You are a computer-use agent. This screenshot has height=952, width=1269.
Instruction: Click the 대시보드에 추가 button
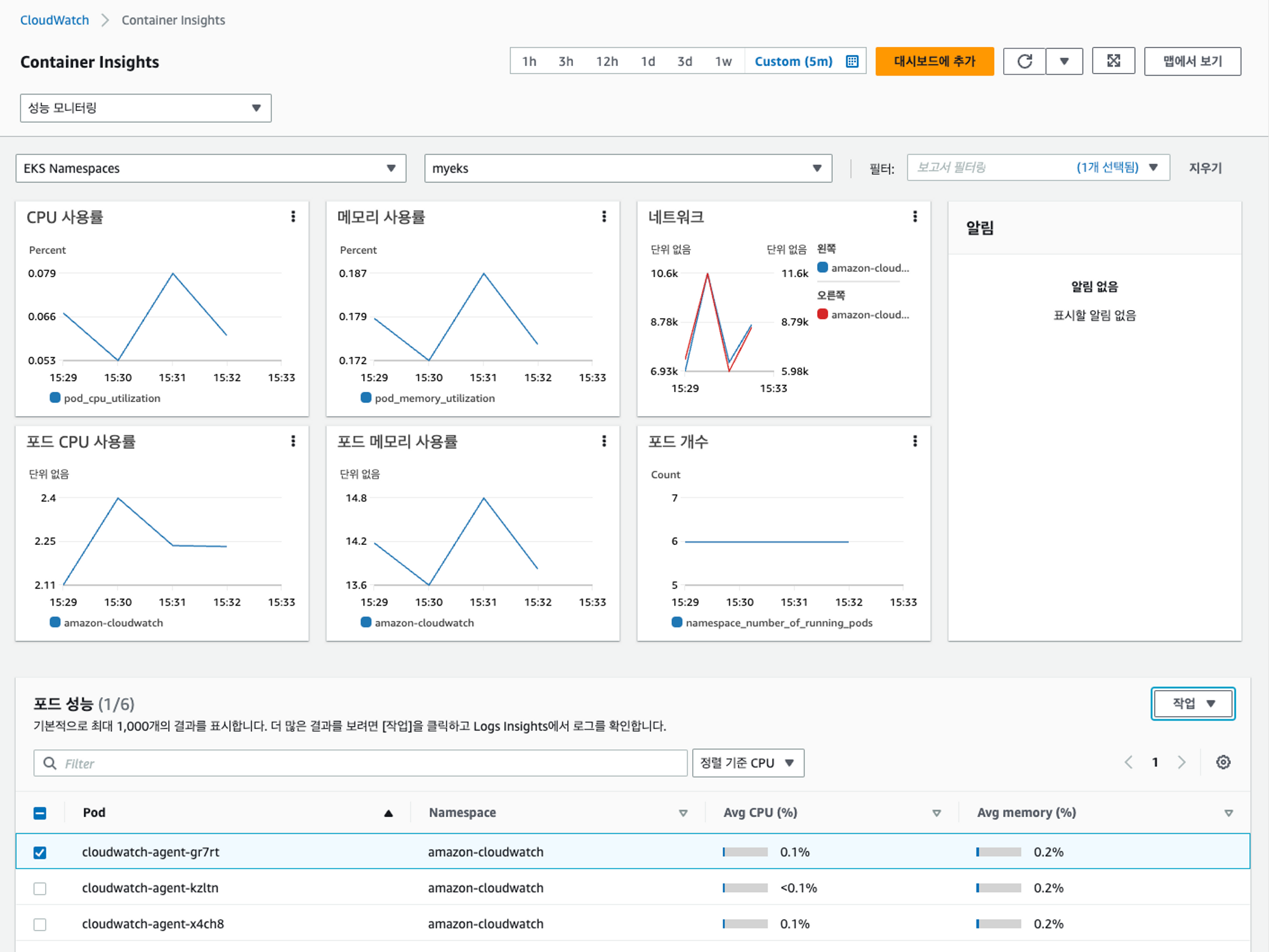(x=935, y=62)
